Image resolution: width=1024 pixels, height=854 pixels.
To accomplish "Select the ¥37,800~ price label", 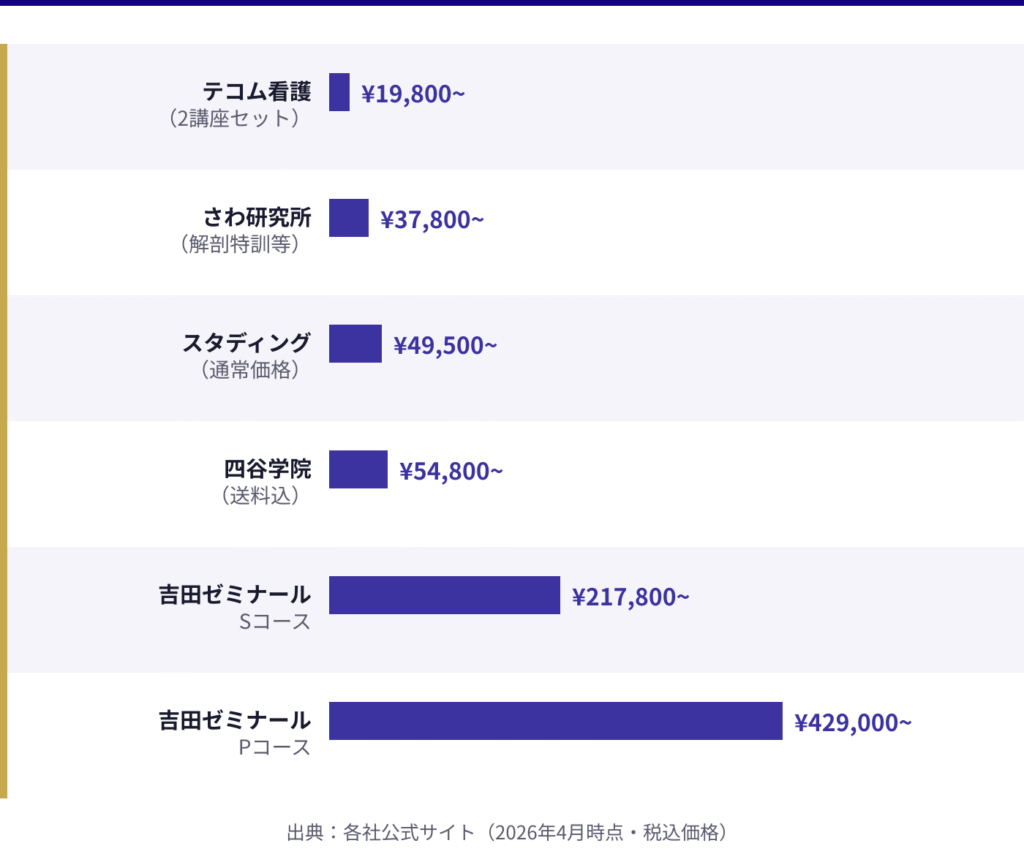I will pyautogui.click(x=432, y=220).
